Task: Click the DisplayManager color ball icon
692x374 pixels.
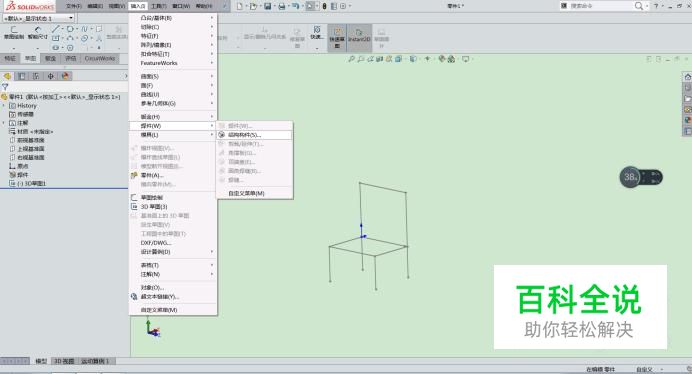Action: [x=65, y=76]
